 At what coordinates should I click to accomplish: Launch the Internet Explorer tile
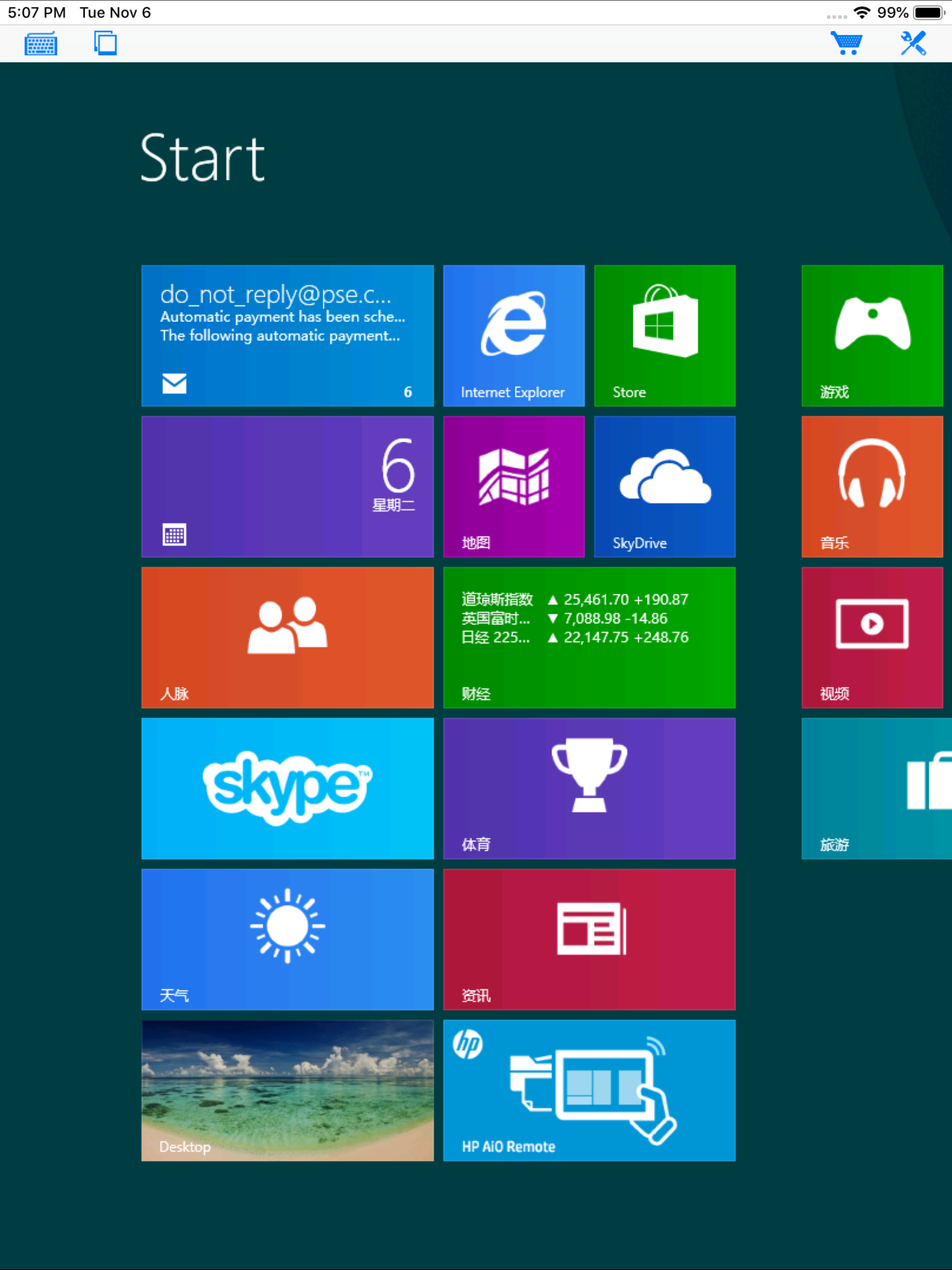pyautogui.click(x=513, y=335)
